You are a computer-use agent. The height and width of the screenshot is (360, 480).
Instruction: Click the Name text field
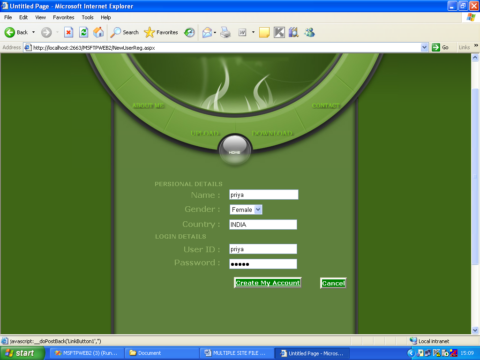coord(264,195)
